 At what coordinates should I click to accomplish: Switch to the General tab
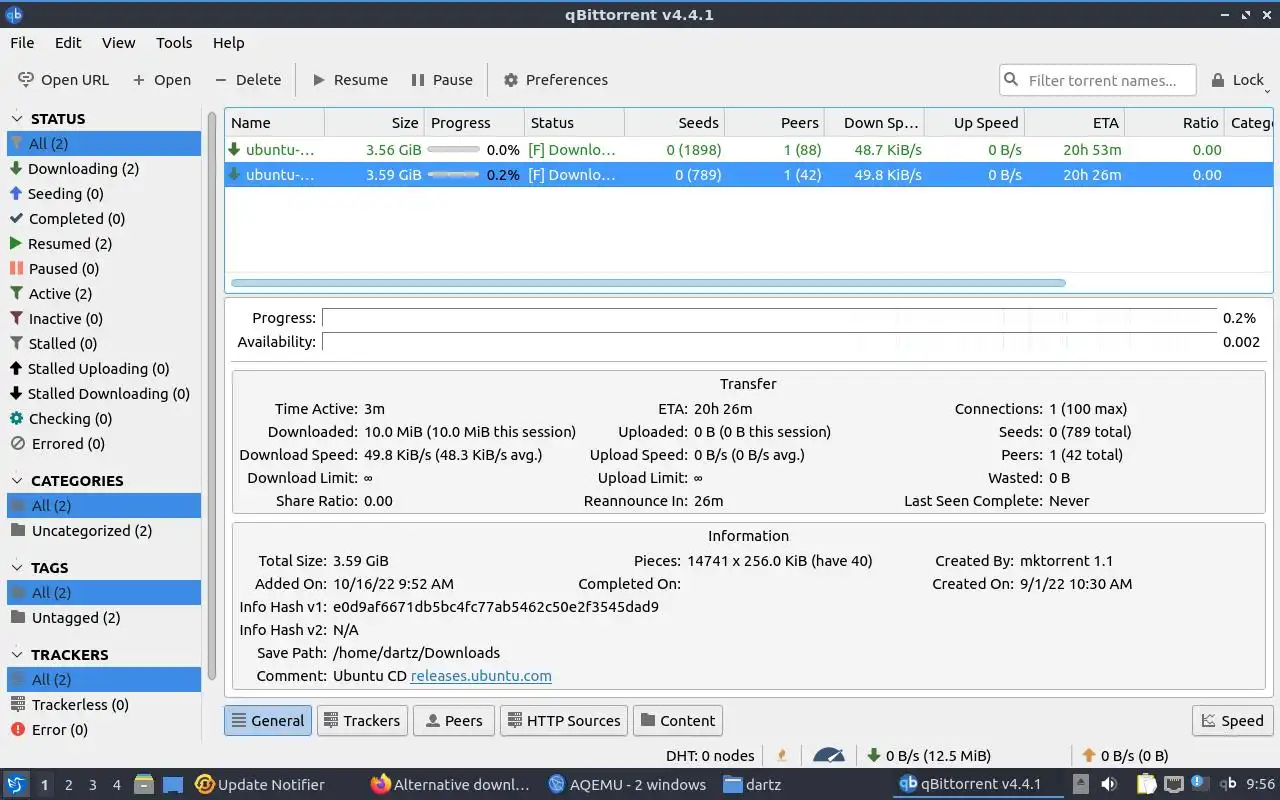(268, 721)
